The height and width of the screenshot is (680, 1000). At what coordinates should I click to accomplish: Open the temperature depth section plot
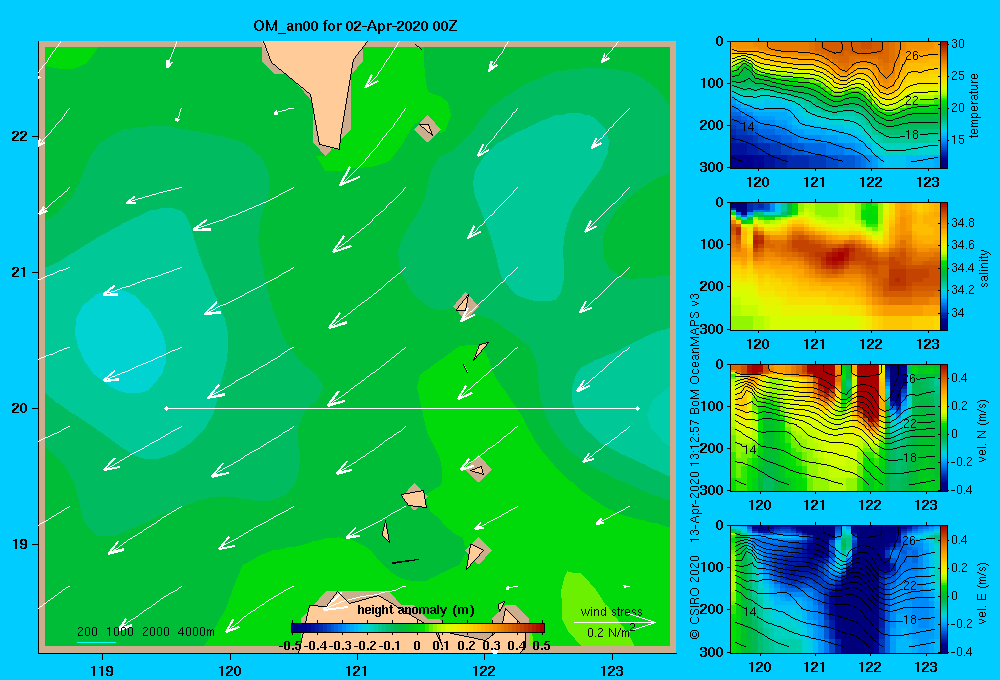(835, 105)
